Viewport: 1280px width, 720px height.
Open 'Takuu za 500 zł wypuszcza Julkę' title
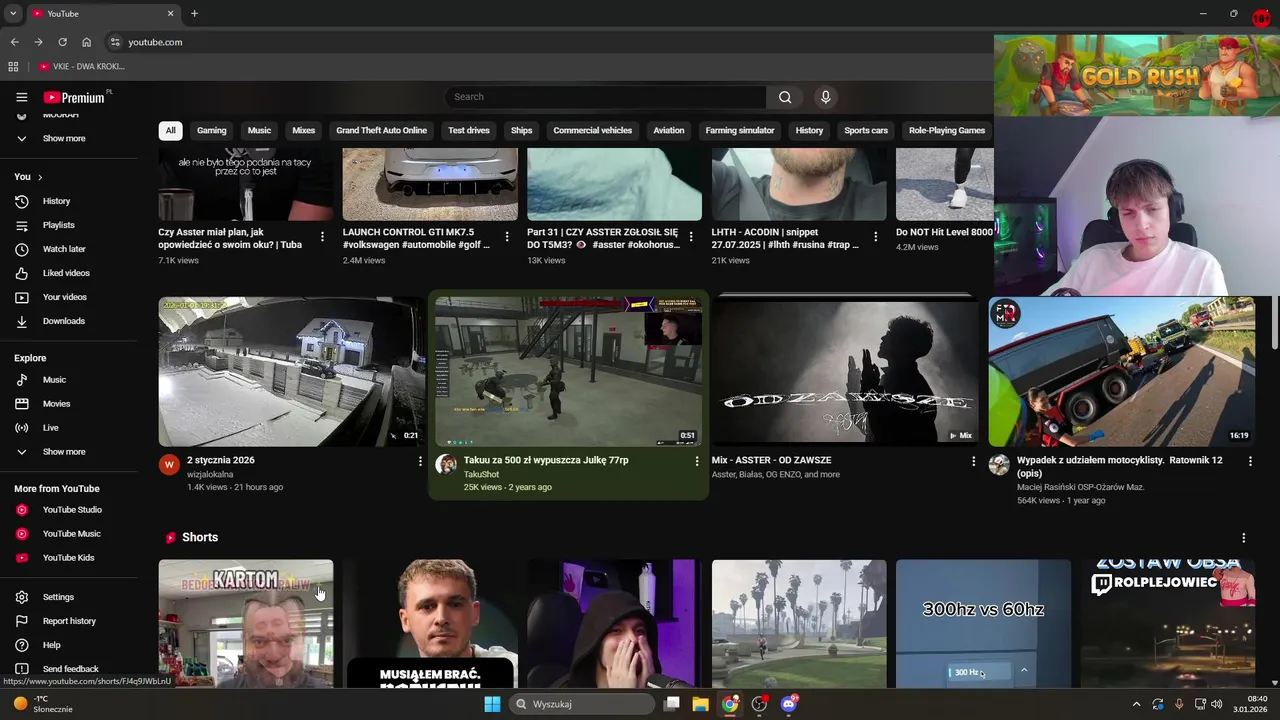coord(546,460)
